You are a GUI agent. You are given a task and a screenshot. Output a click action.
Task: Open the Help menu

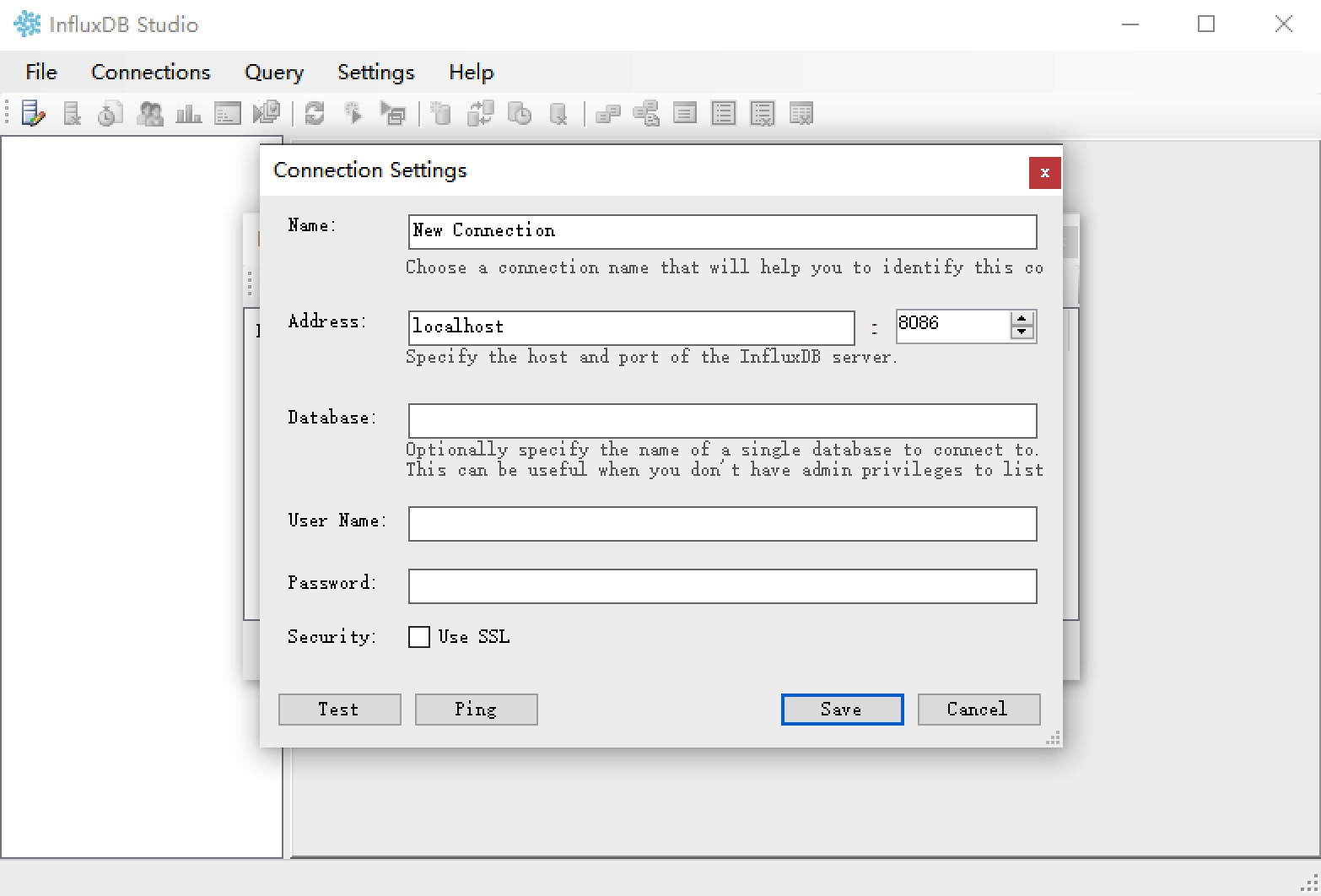pos(472,72)
